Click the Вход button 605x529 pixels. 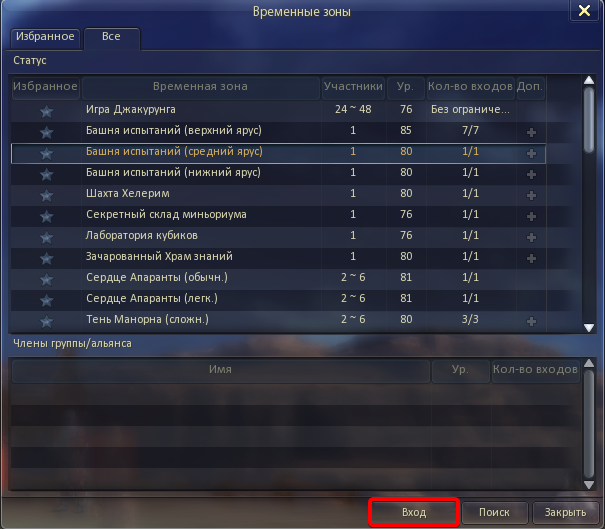click(414, 512)
